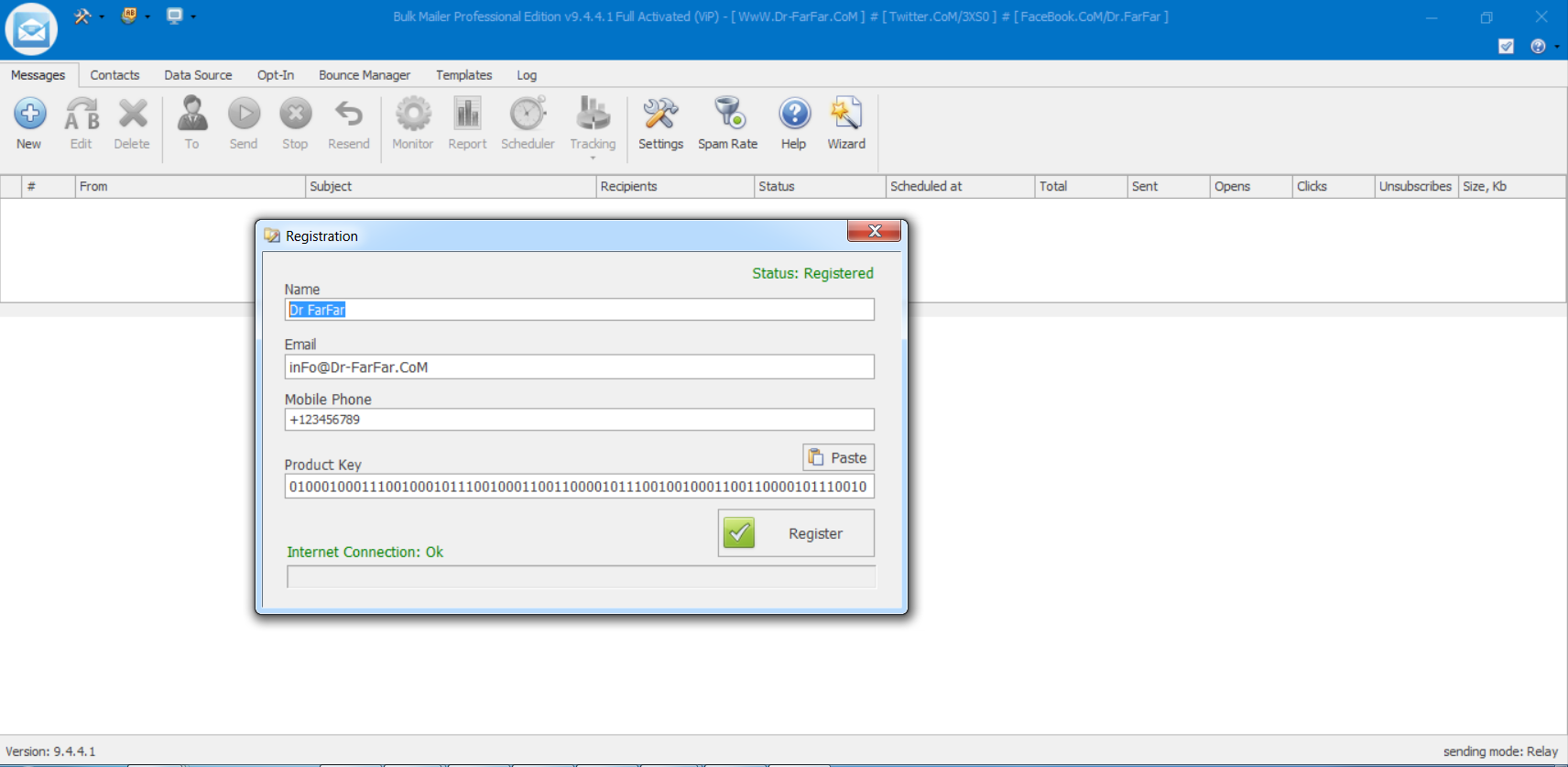Image resolution: width=1568 pixels, height=767 pixels.
Task: Expand the Tracking dropdown arrow
Action: click(593, 159)
